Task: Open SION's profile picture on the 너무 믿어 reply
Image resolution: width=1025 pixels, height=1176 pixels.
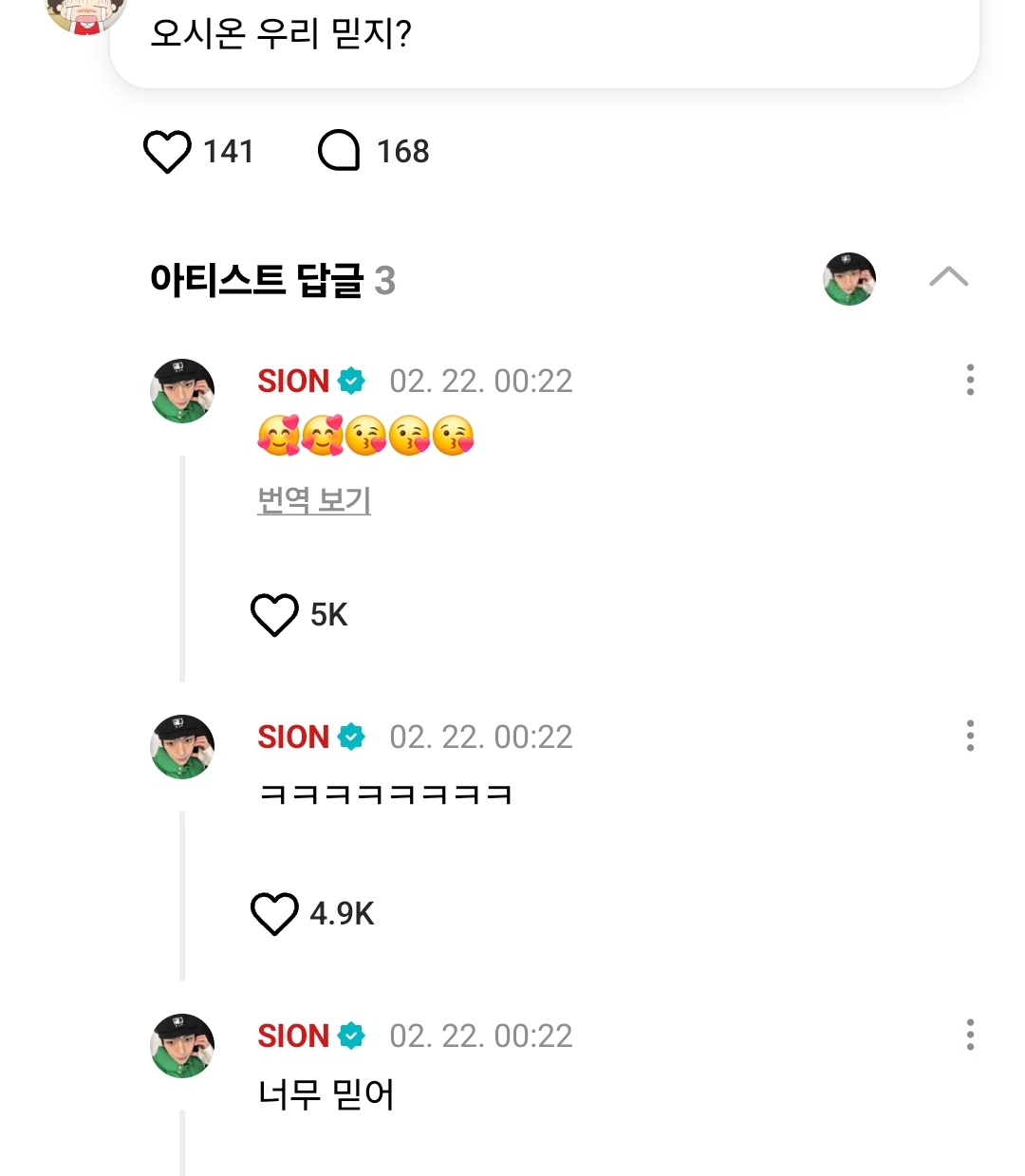Action: [182, 1046]
